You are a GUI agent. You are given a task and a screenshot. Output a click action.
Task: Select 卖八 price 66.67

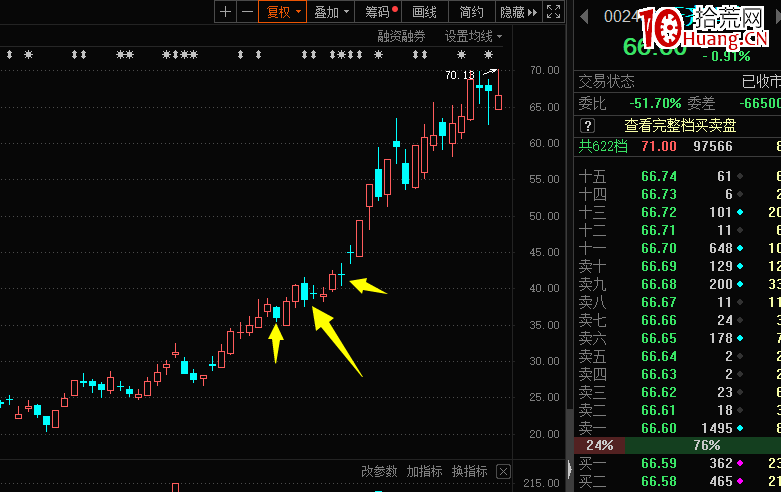click(658, 302)
